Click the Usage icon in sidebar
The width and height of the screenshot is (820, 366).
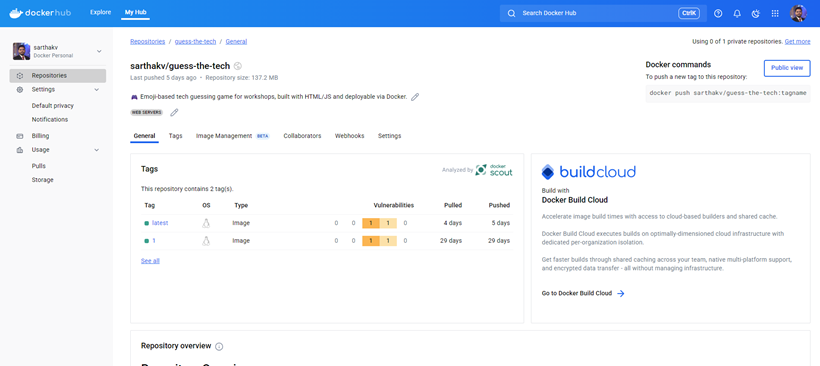(x=20, y=150)
